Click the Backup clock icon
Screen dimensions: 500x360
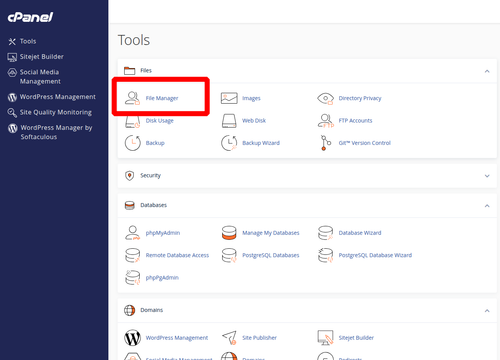pyautogui.click(x=133, y=143)
